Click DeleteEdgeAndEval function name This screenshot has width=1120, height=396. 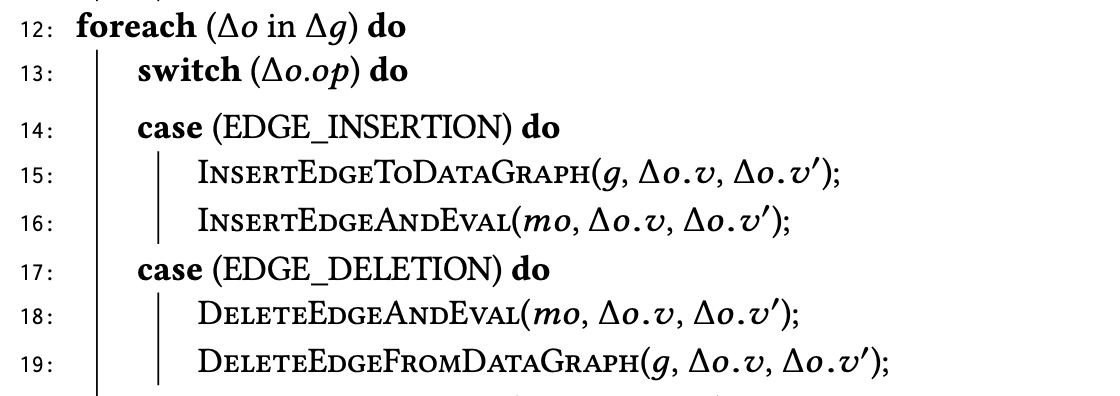(359, 314)
